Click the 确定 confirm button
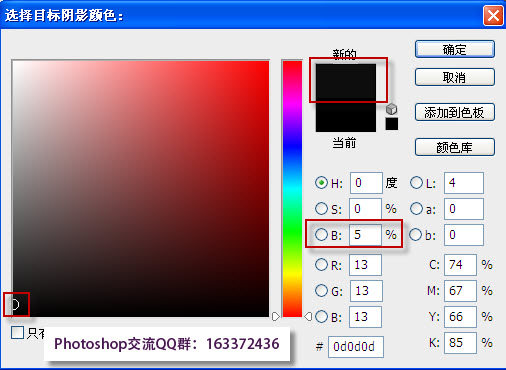Screen dimensions: 506x370 point(455,49)
